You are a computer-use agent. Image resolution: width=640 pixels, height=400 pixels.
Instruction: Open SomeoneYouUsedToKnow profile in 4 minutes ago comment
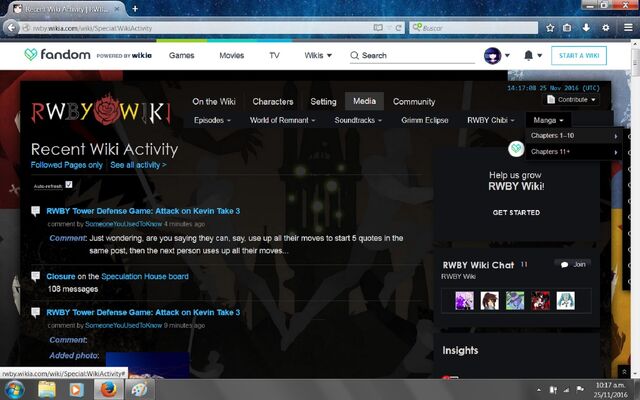[124, 224]
